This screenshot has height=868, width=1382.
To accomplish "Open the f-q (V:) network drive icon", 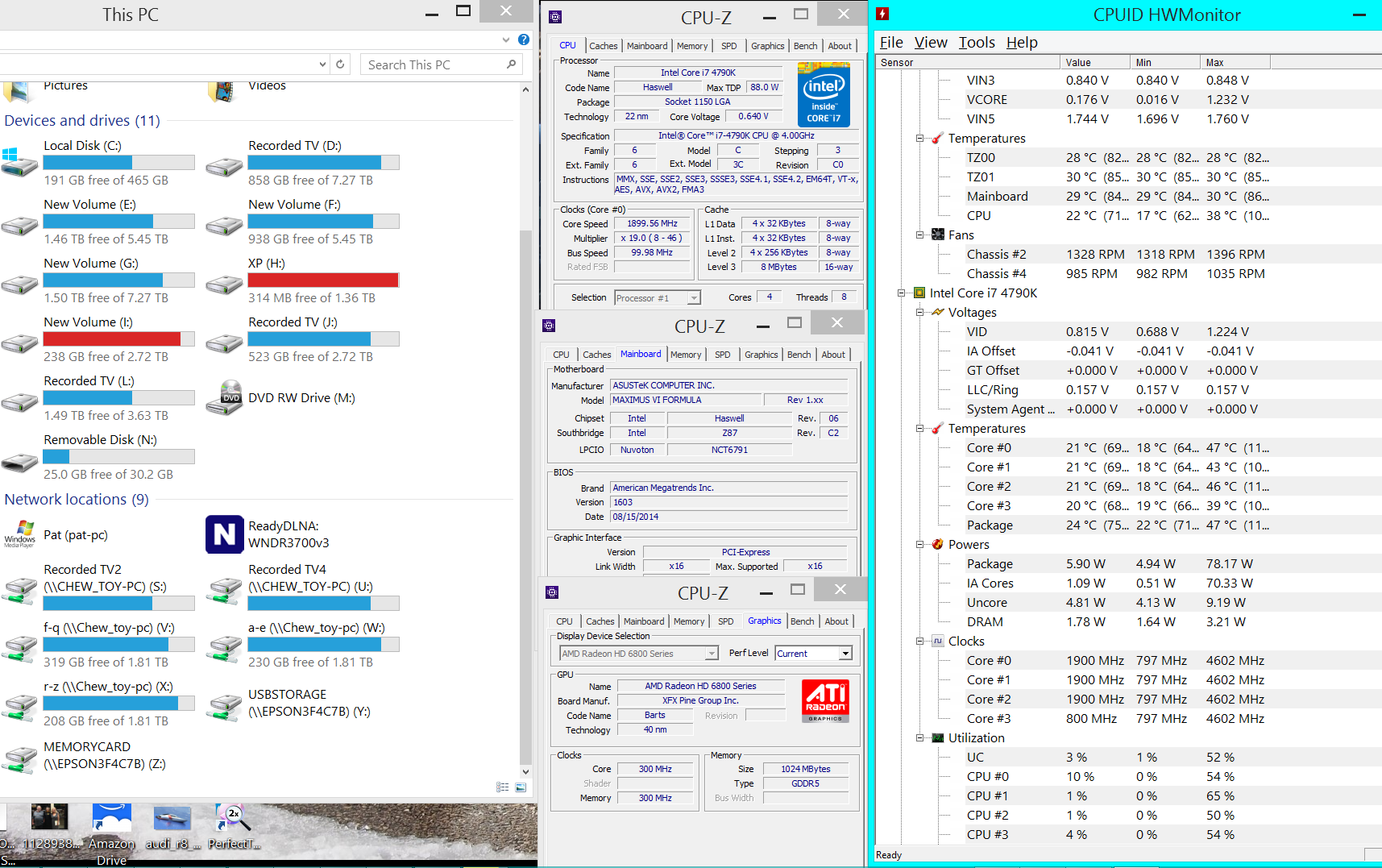I will 20,649.
